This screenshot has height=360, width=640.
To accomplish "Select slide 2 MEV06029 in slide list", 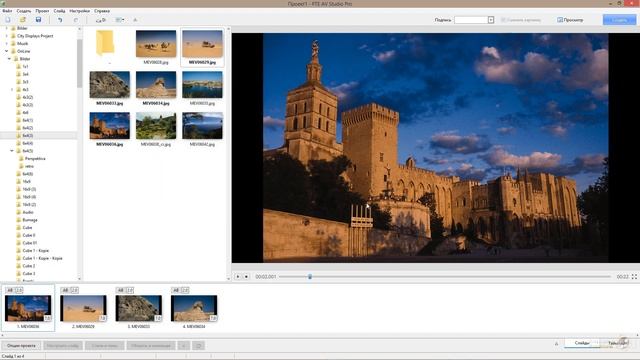I will click(83, 308).
